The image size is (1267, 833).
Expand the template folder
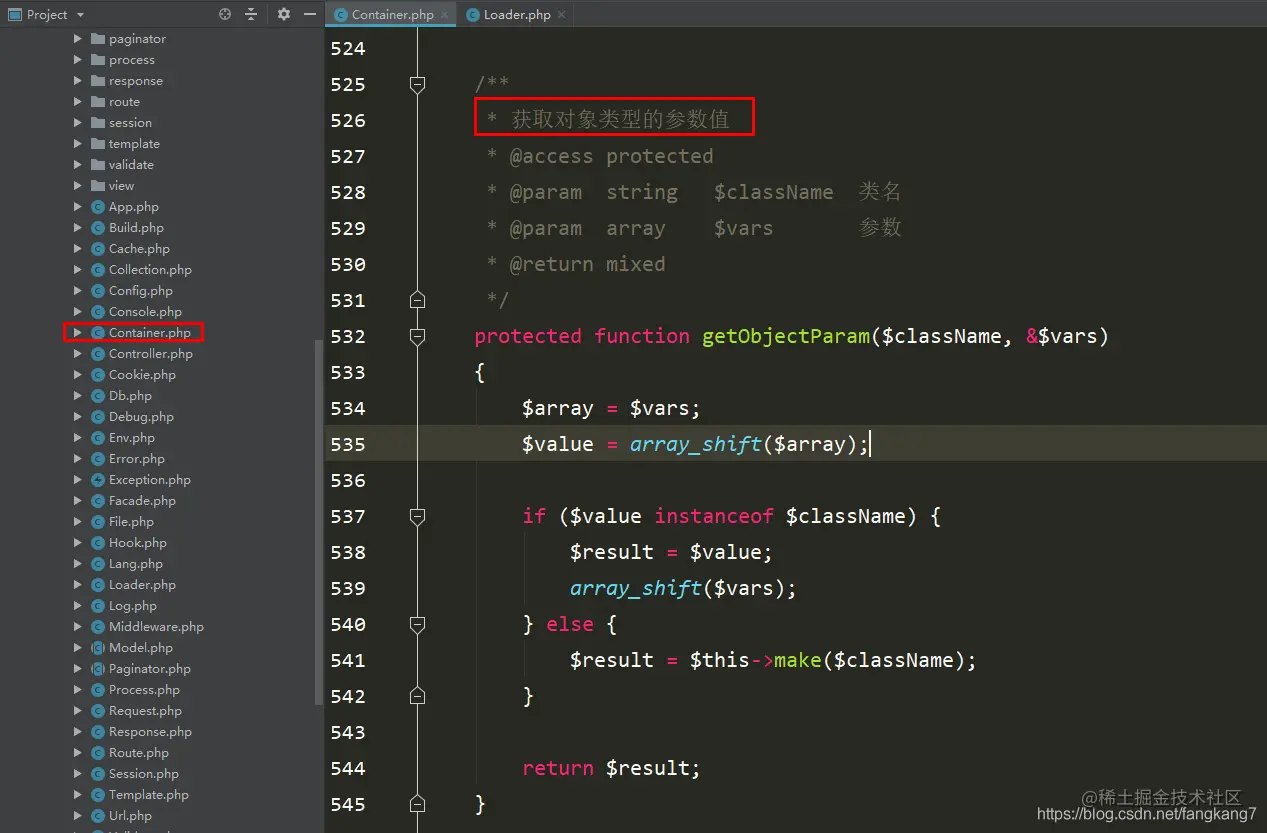click(x=78, y=144)
